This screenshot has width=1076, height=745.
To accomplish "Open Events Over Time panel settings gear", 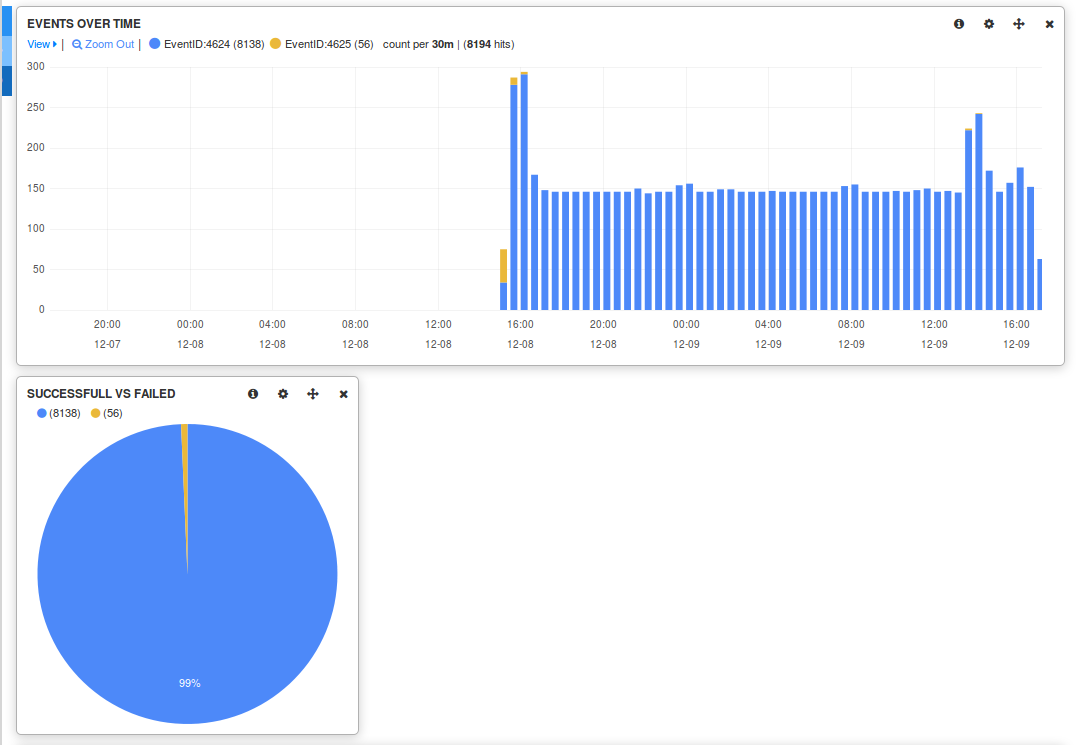I will (x=989, y=24).
